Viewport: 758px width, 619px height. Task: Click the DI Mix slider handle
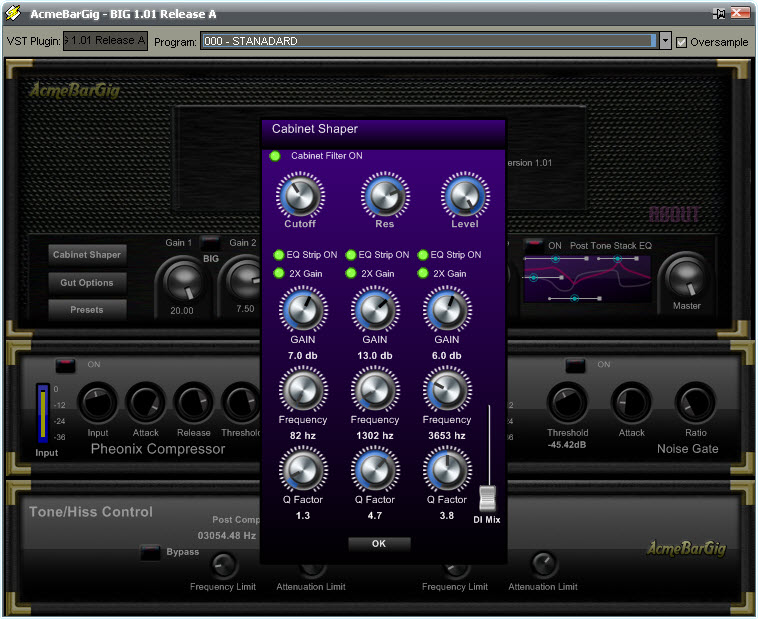click(488, 499)
